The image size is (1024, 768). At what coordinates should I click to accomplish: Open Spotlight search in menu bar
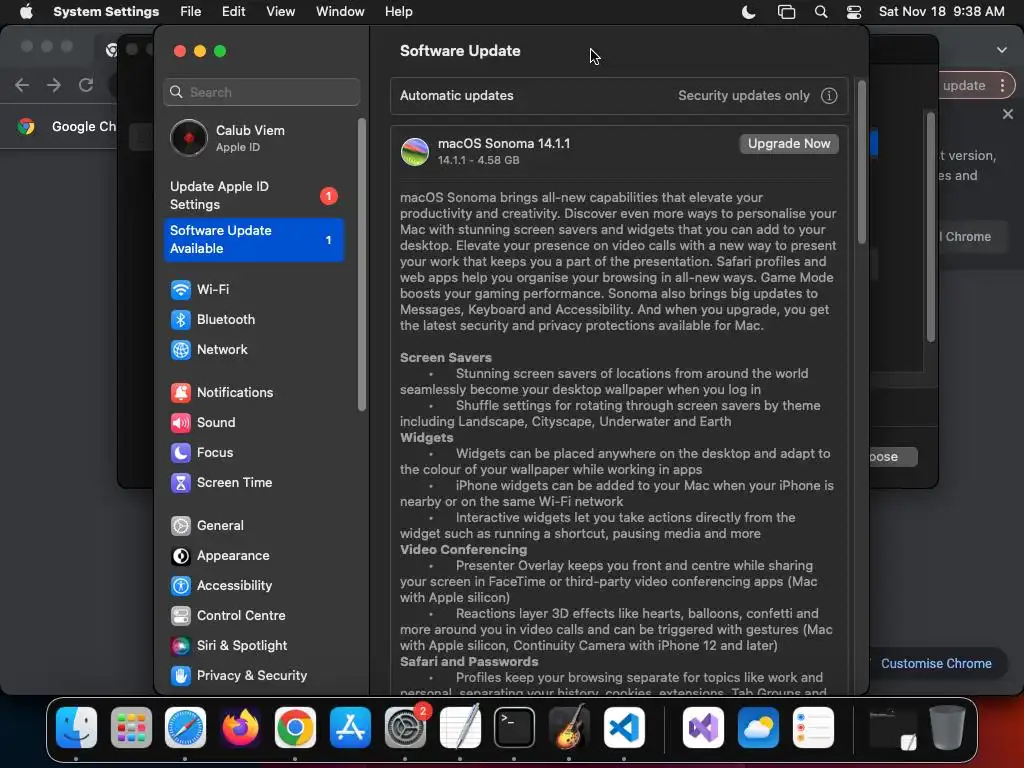[821, 12]
